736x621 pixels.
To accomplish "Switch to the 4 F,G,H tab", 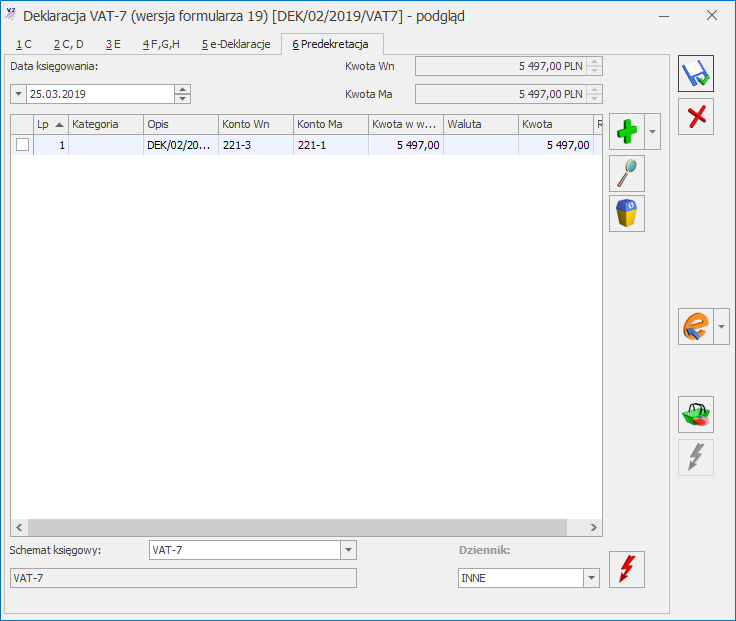I will 161,44.
